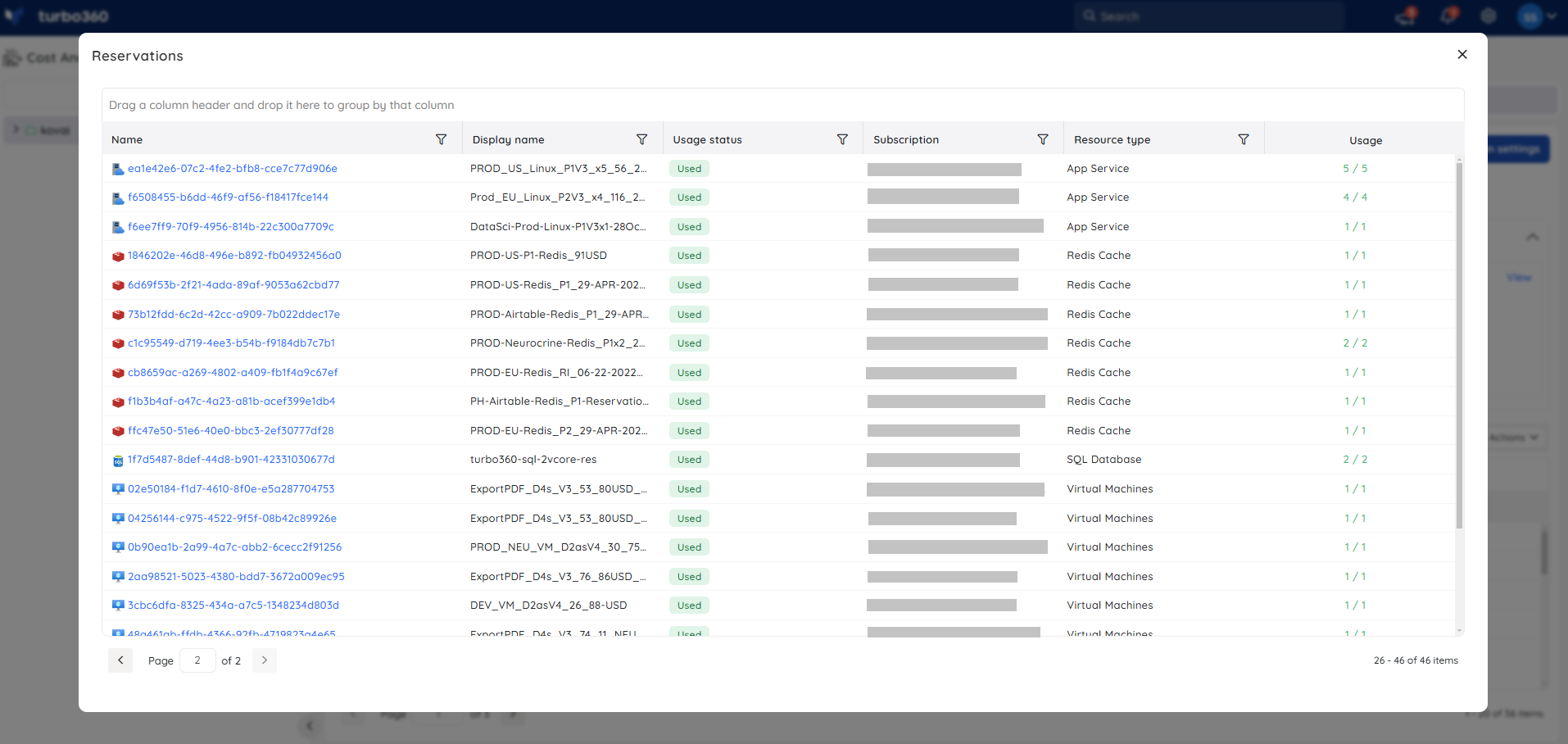This screenshot has width=1568, height=744.
Task: Go to previous page of reservations
Action: [120, 660]
